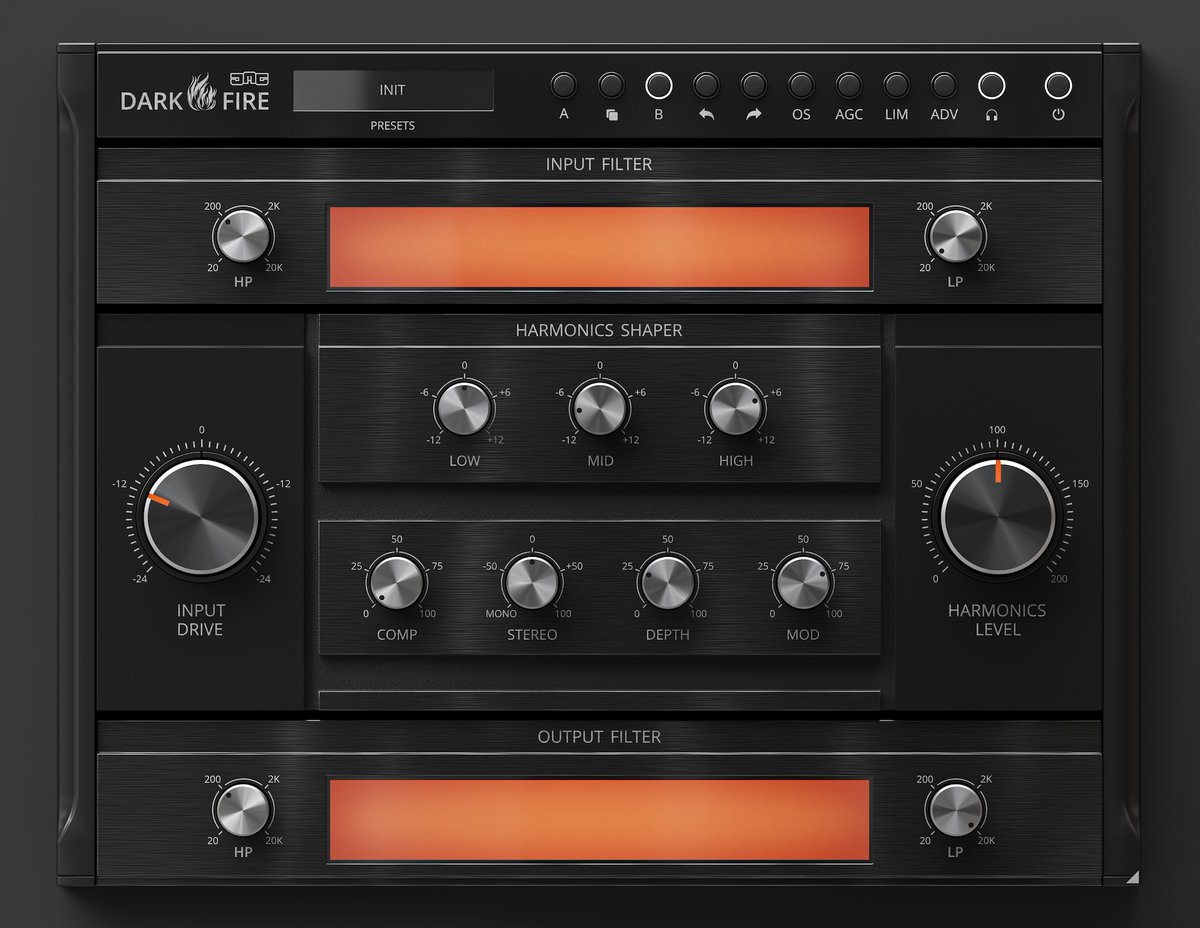Select the A state button

coord(563,84)
